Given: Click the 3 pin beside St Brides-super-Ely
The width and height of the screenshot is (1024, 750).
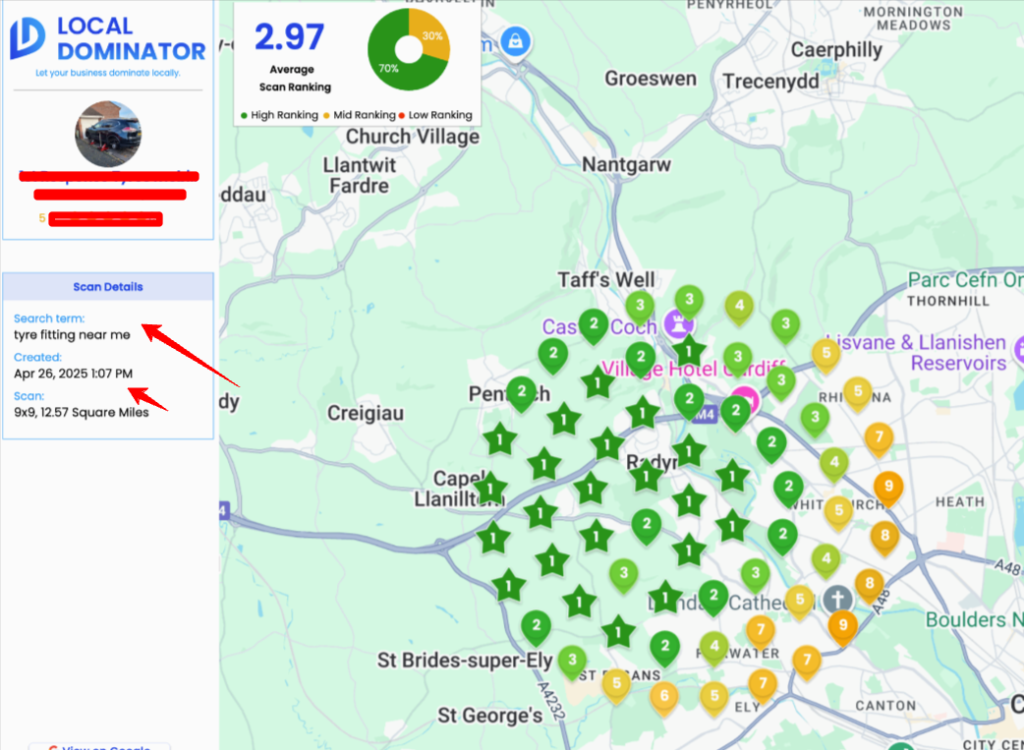Looking at the screenshot, I should pyautogui.click(x=573, y=660).
